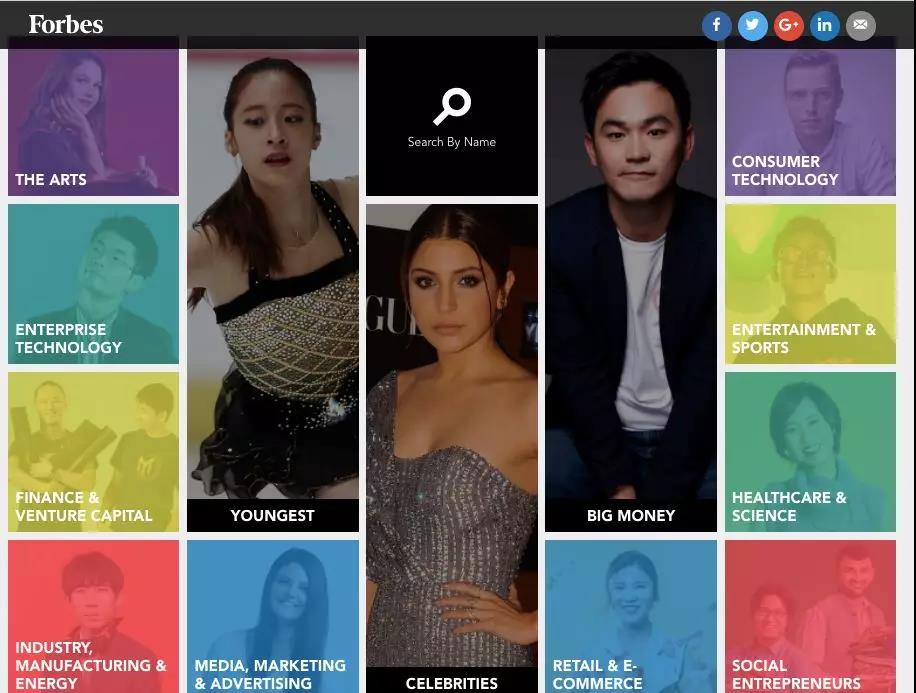Click the Google Plus share icon
The height and width of the screenshot is (693, 916).
coord(789,25)
